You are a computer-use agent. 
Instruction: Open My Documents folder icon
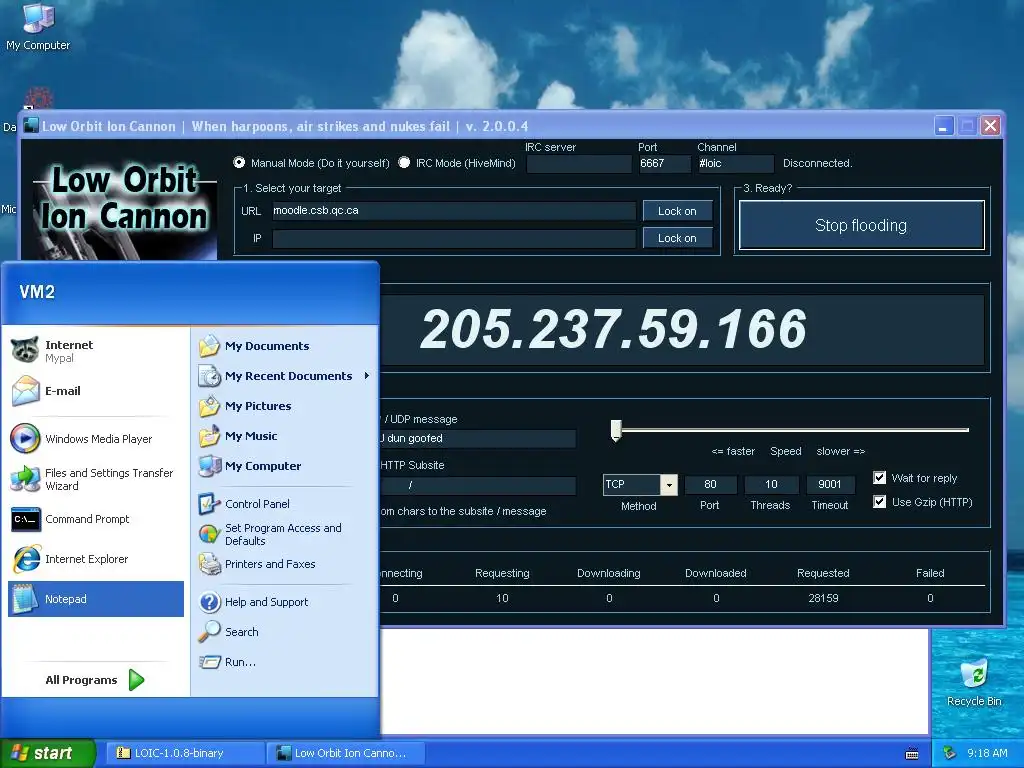tap(210, 345)
